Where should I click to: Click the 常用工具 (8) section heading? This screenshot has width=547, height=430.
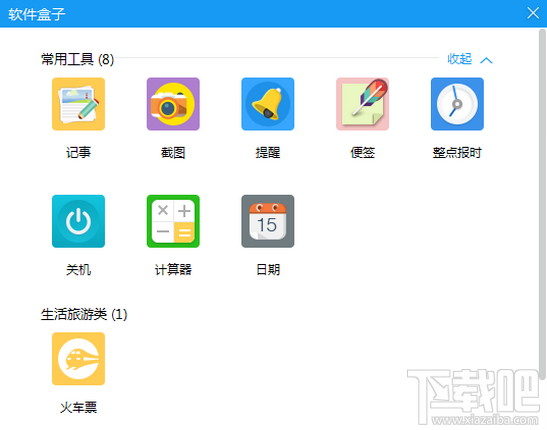(77, 59)
